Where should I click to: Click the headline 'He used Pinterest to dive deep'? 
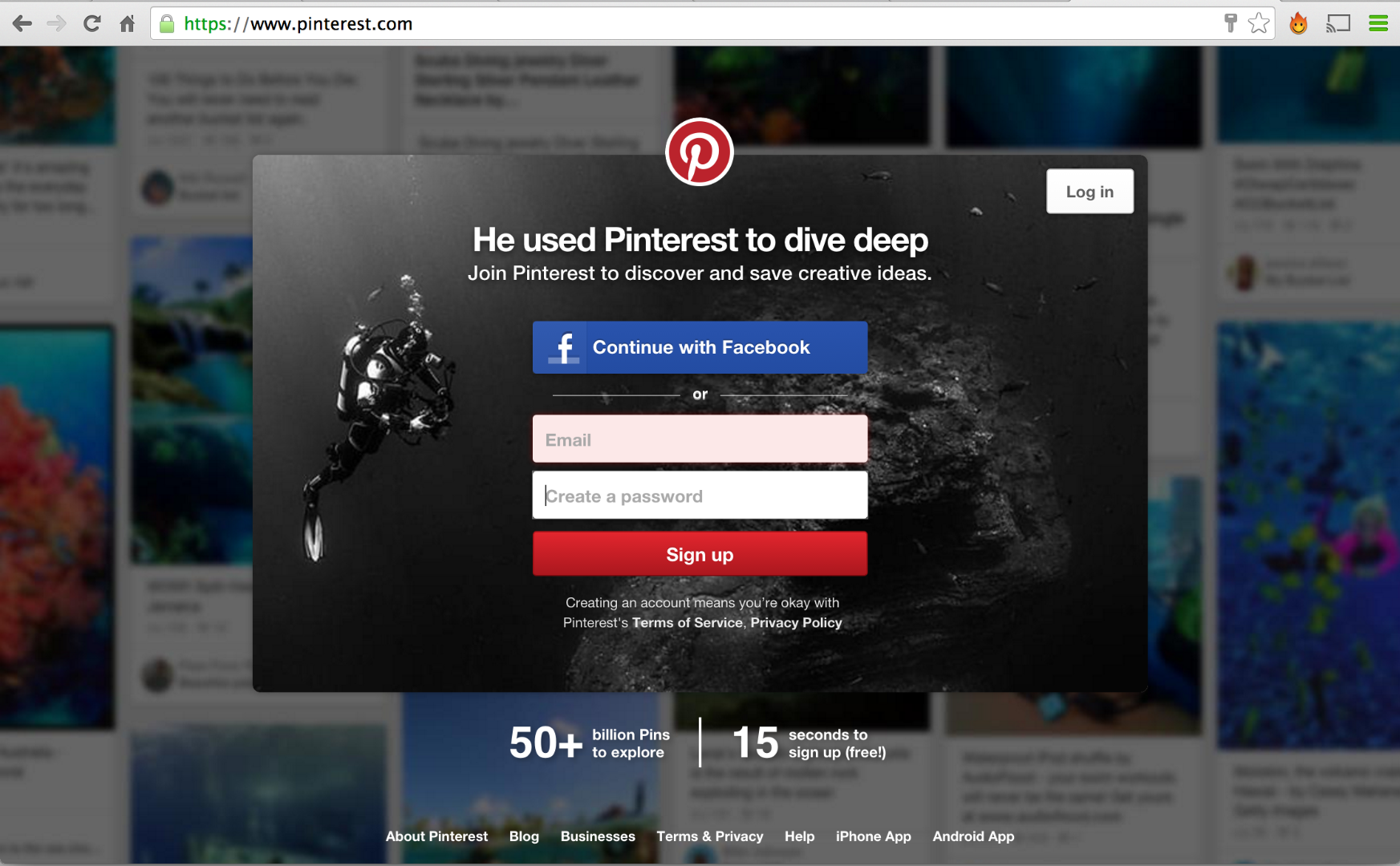[x=700, y=240]
